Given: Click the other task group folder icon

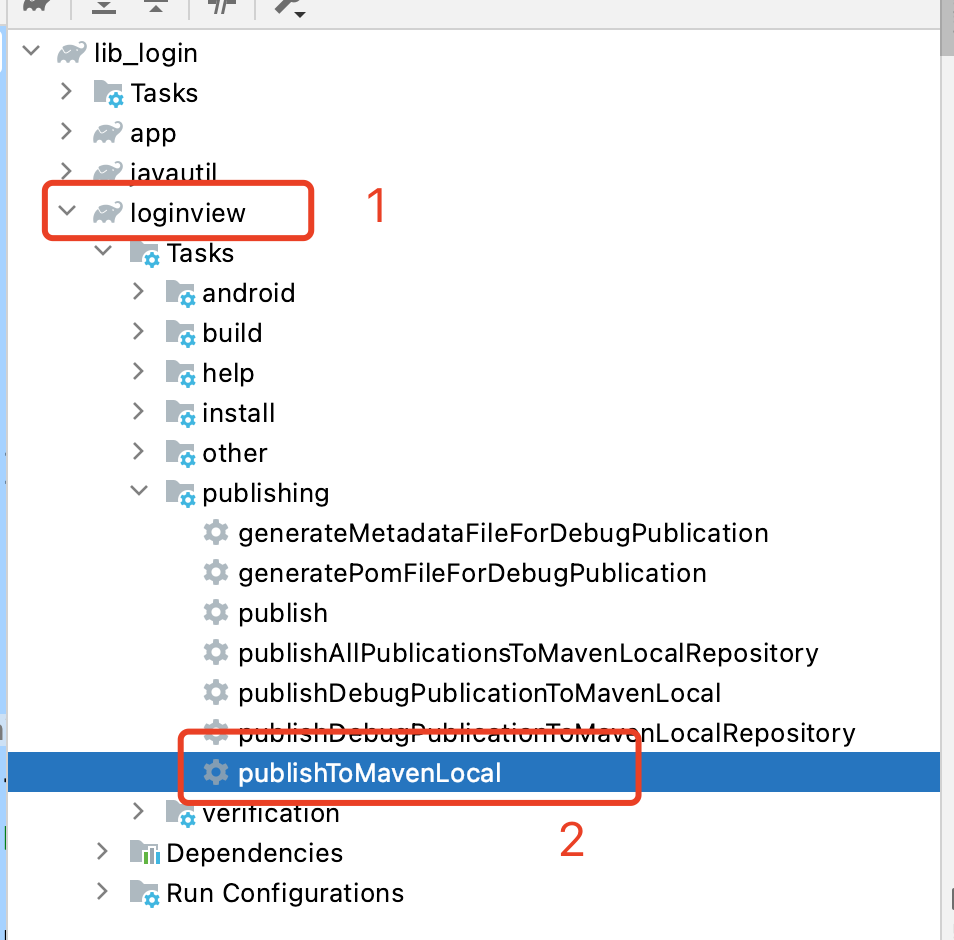Looking at the screenshot, I should click(180, 453).
